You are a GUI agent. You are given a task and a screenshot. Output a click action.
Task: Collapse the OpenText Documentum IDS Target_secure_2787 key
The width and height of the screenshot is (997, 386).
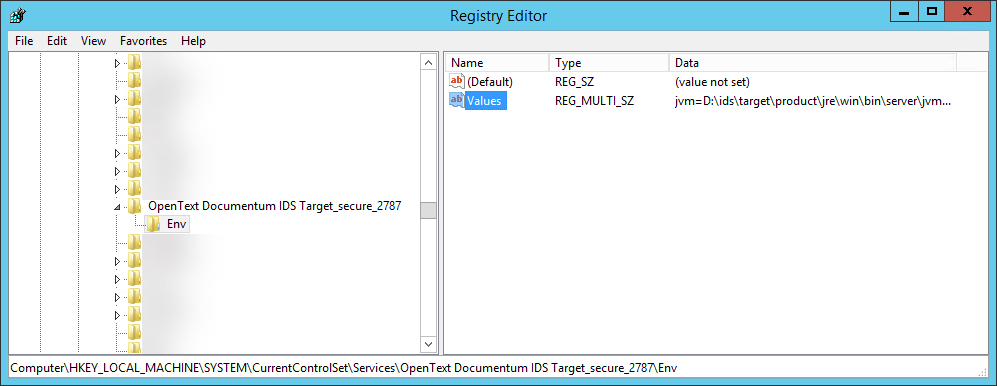coord(117,207)
